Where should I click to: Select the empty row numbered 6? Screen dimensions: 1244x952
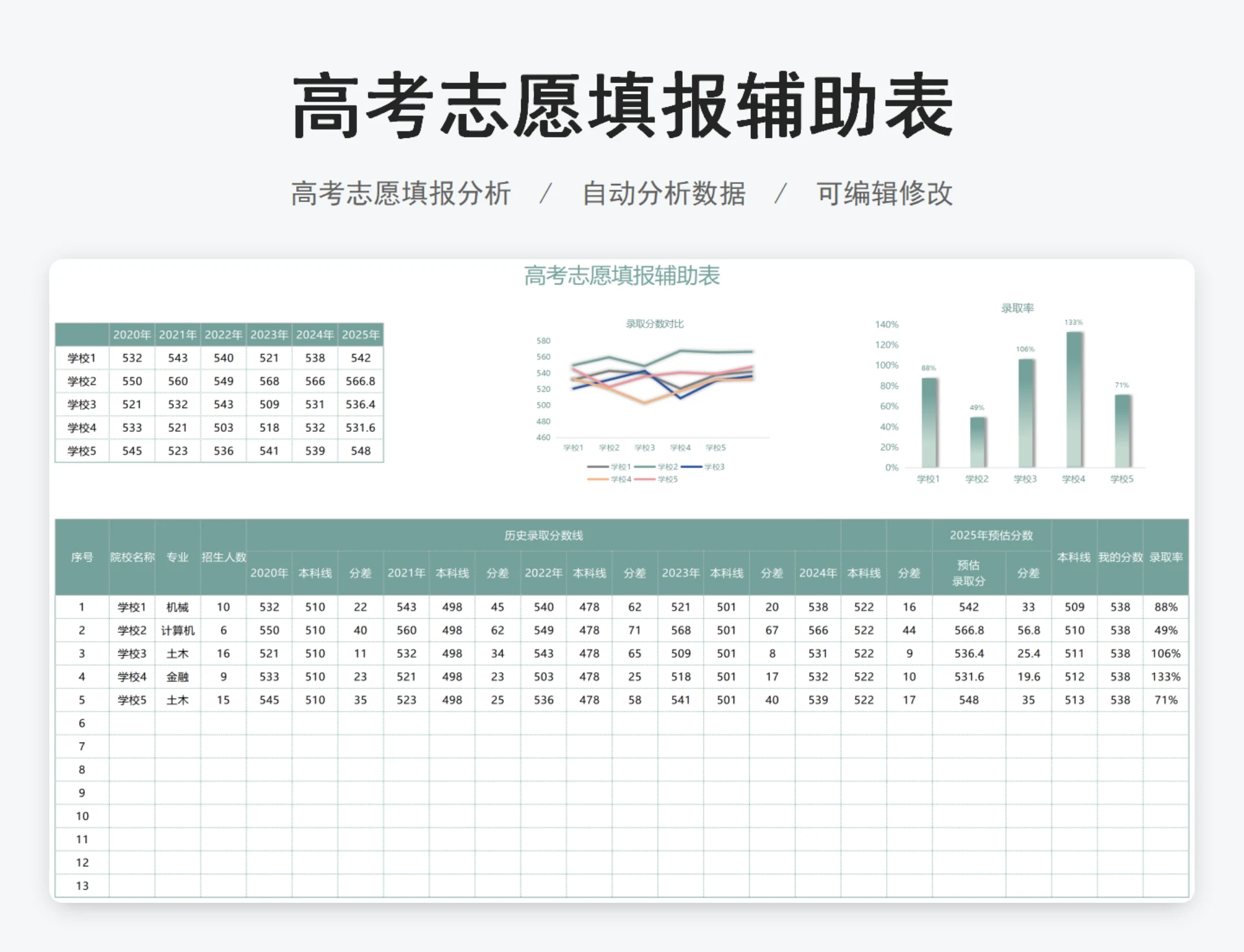pos(82,723)
